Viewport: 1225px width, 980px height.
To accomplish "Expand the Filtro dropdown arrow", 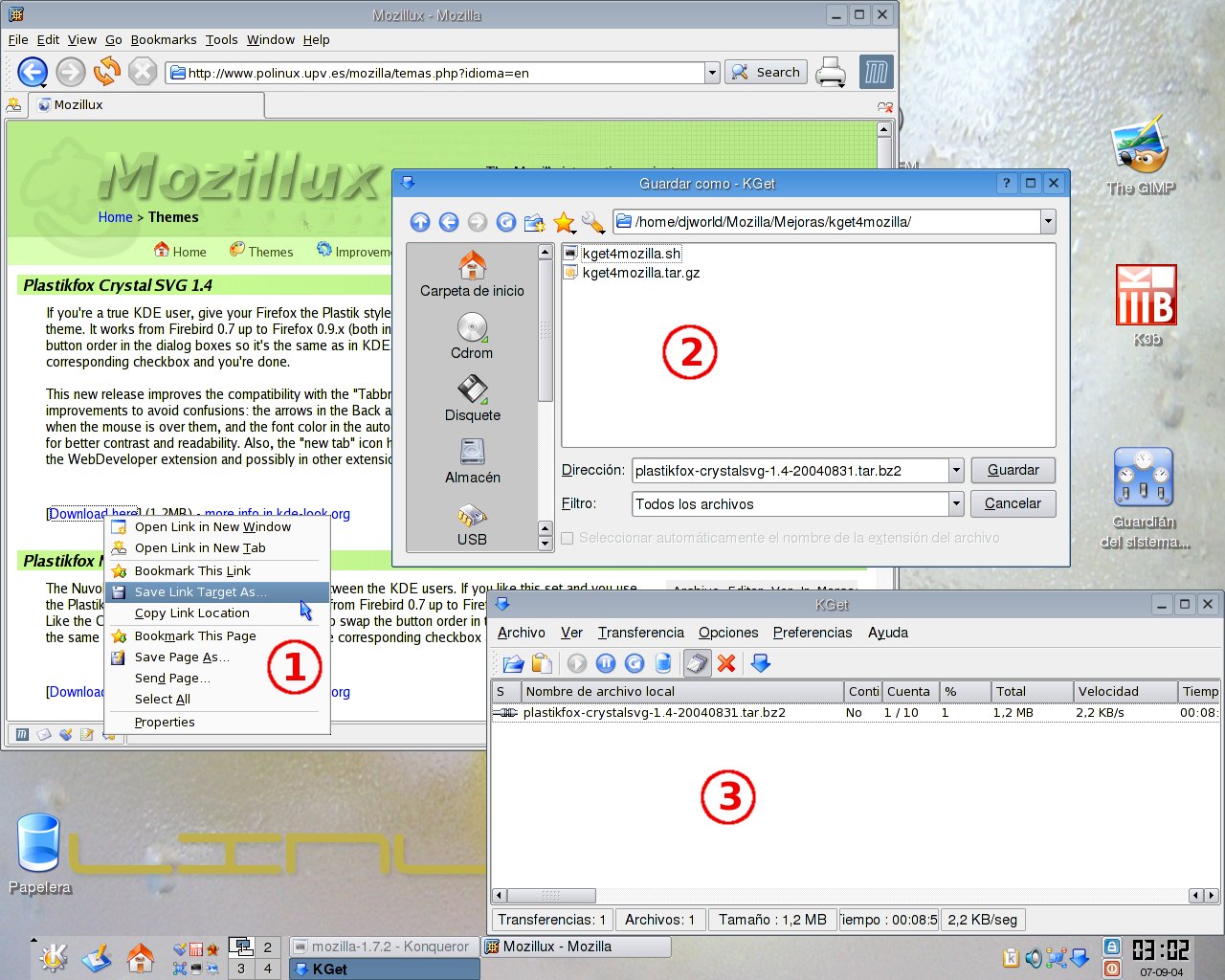I will click(956, 503).
